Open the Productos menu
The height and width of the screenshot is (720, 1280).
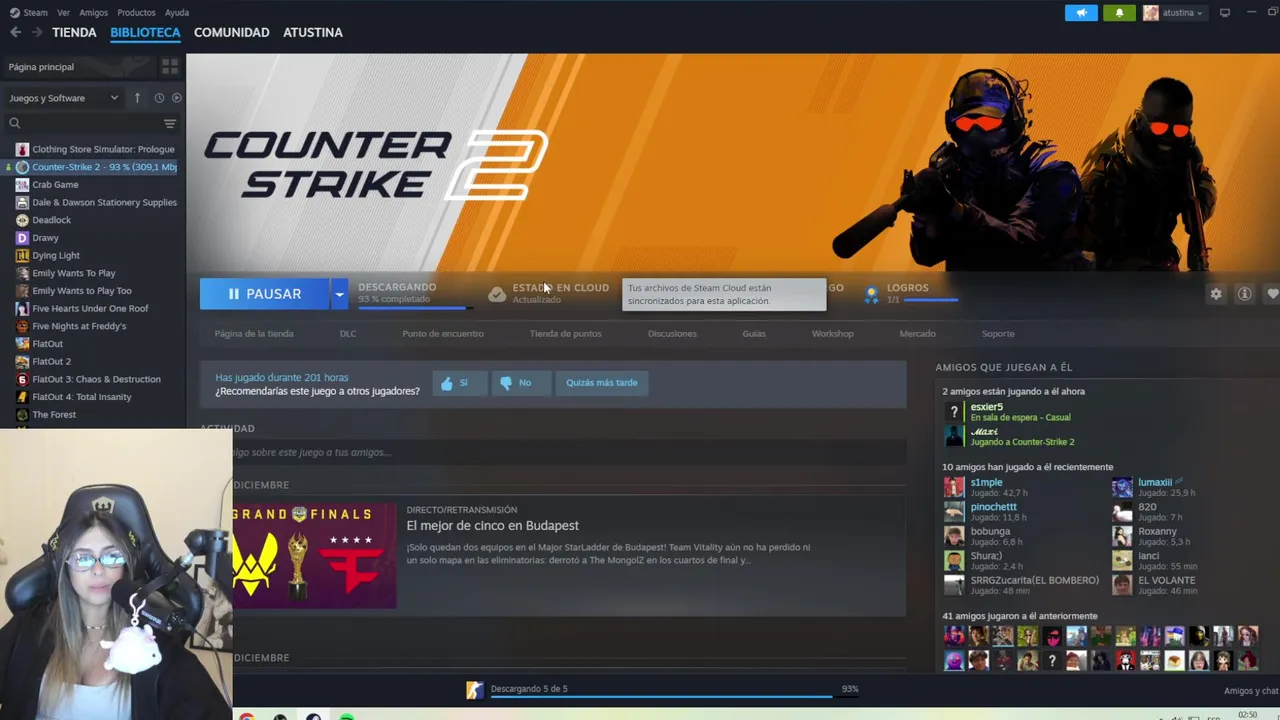[136, 13]
